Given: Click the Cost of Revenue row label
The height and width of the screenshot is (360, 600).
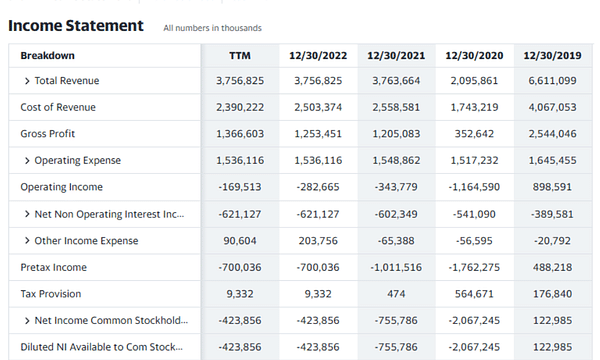Looking at the screenshot, I should click(x=58, y=107).
